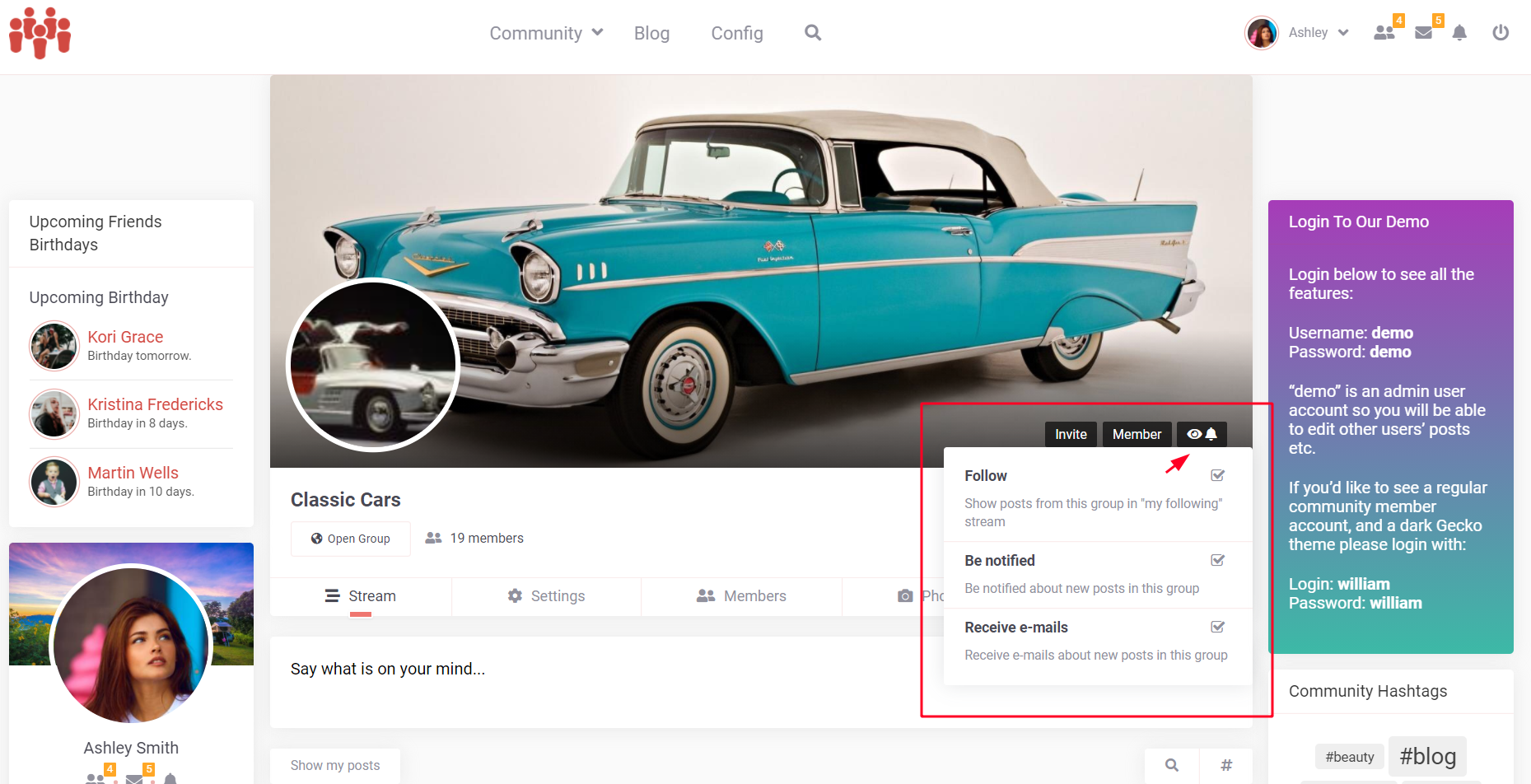
Task: Click the stream hashtag filter button
Action: point(1226,765)
